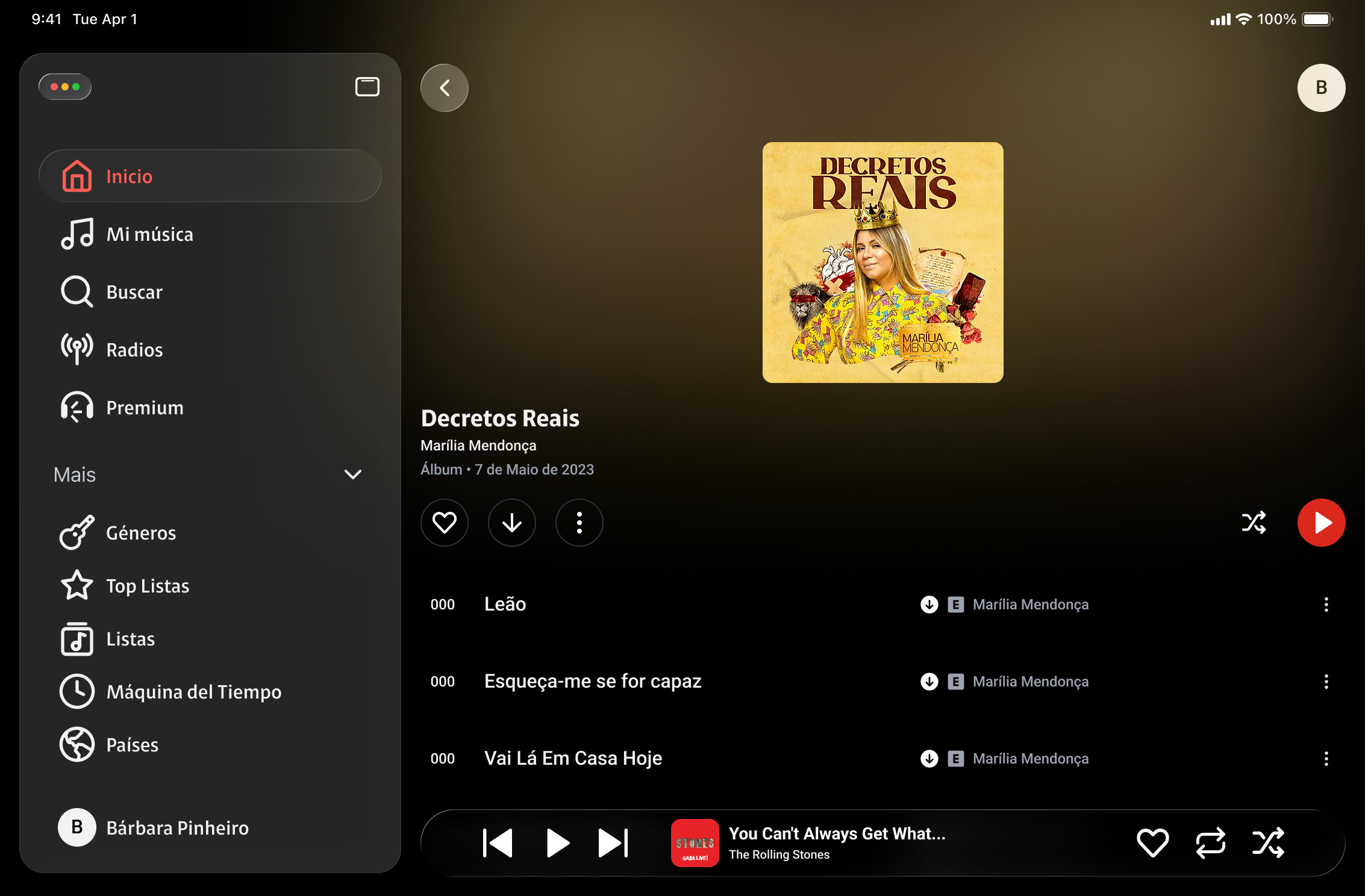Click Wi-Fi icon in status bar
Viewport: 1365px width, 896px height.
point(1243,19)
